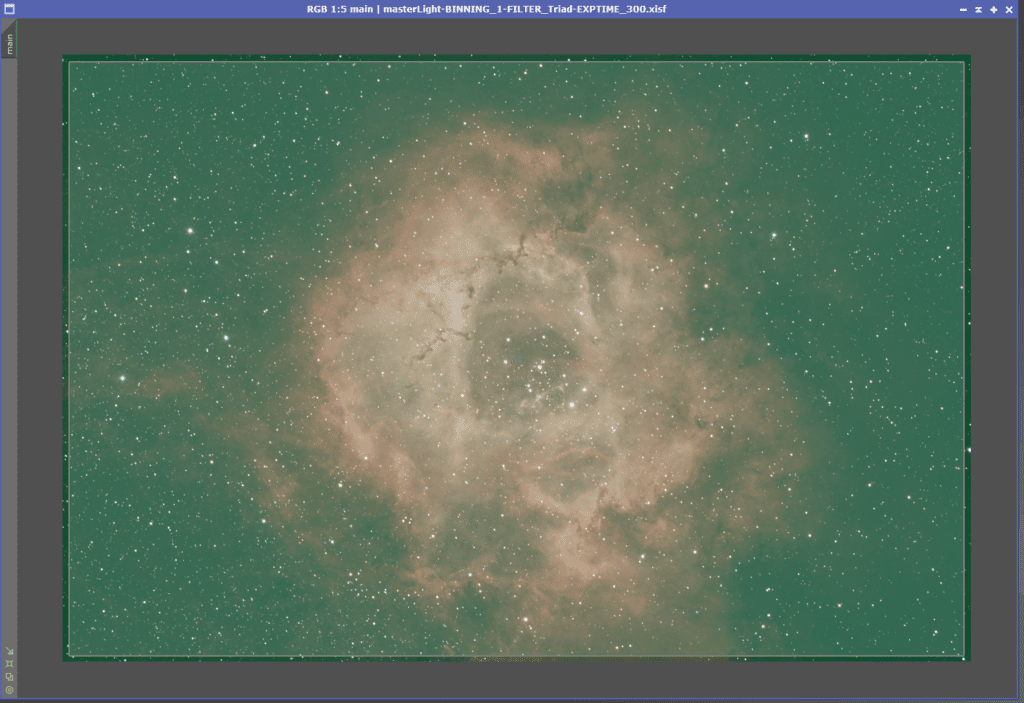This screenshot has width=1024, height=703.
Task: Minimize the masterLight image window
Action: coord(963,9)
